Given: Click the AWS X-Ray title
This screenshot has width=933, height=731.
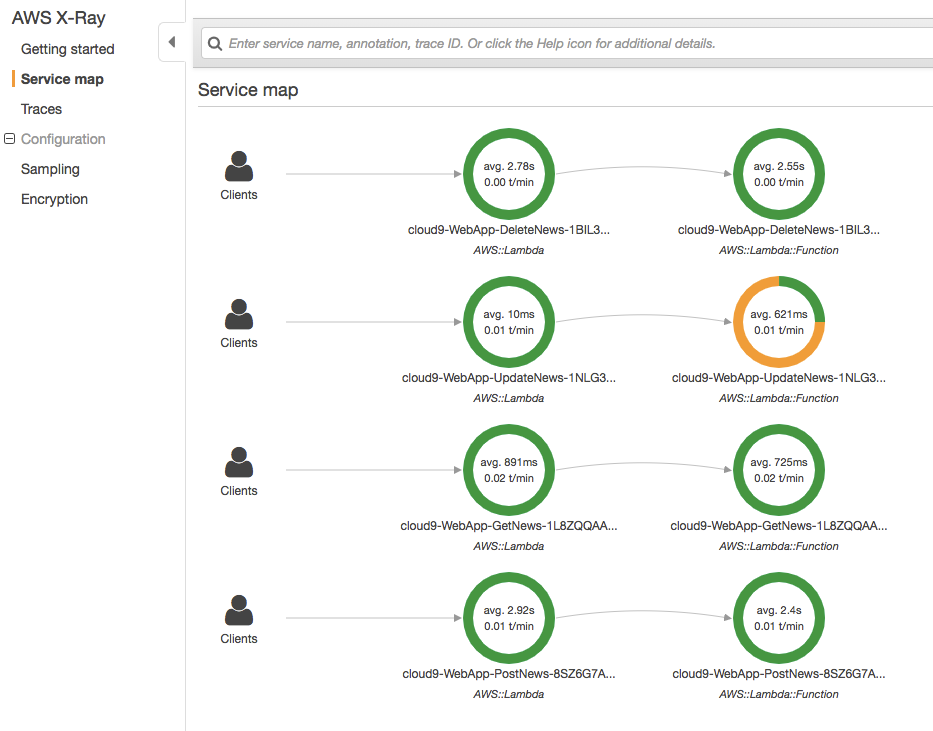Looking at the screenshot, I should tap(58, 18).
